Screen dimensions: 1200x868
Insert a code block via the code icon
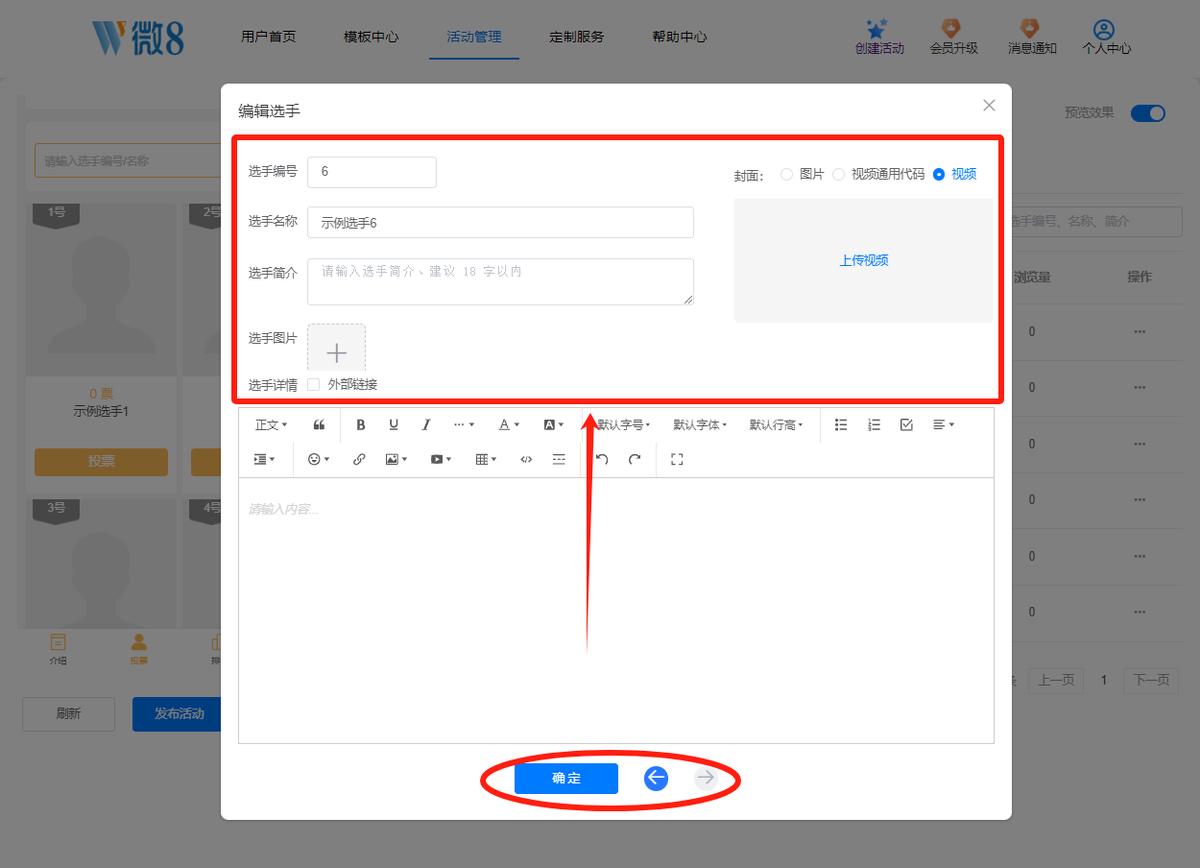526,459
